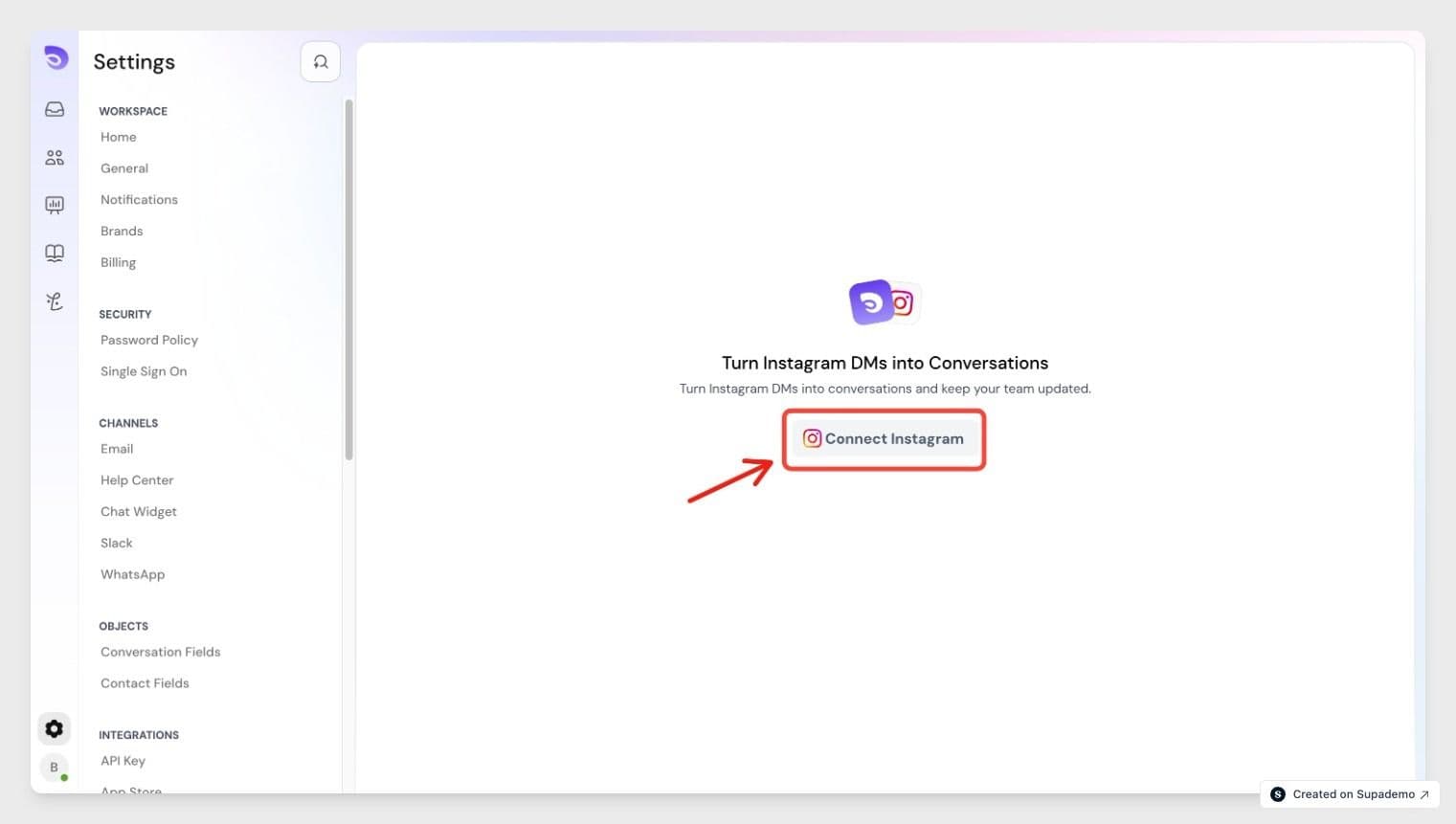Open the user avatar B

coord(55,768)
